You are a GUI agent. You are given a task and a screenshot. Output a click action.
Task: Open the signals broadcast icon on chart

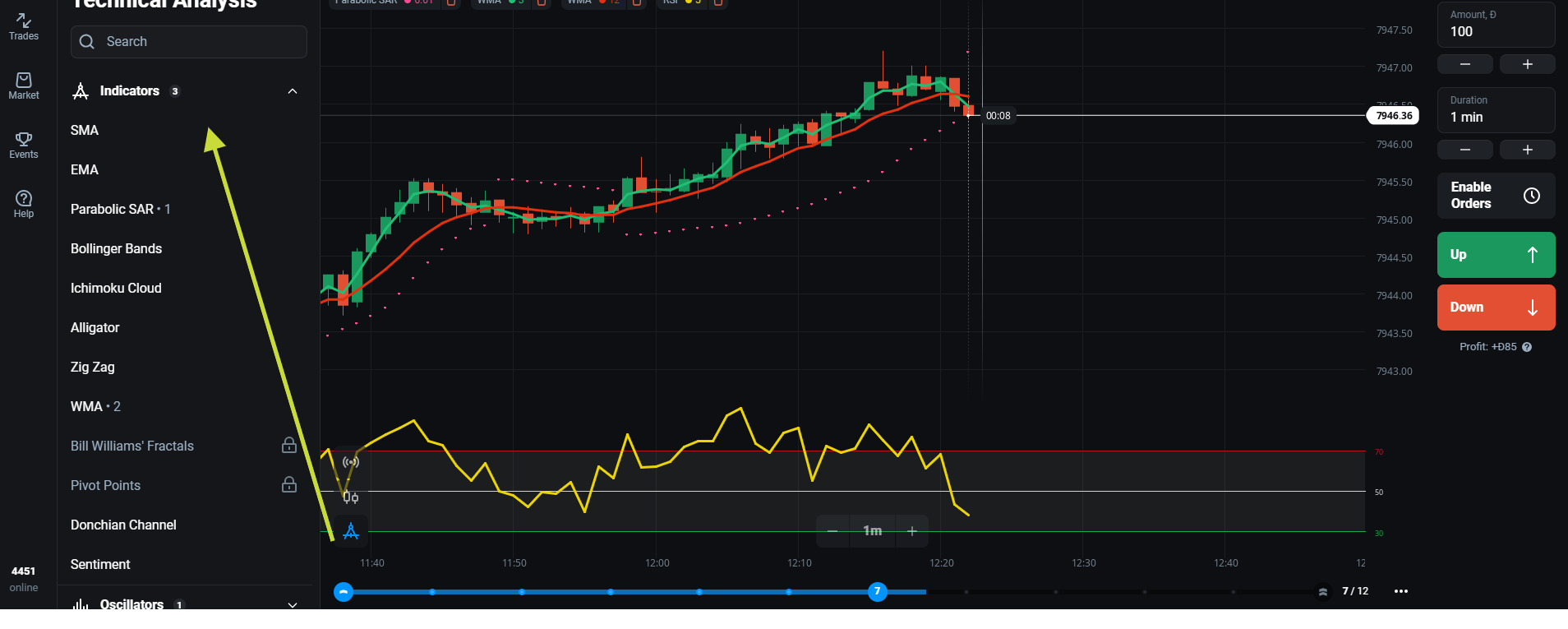351,462
